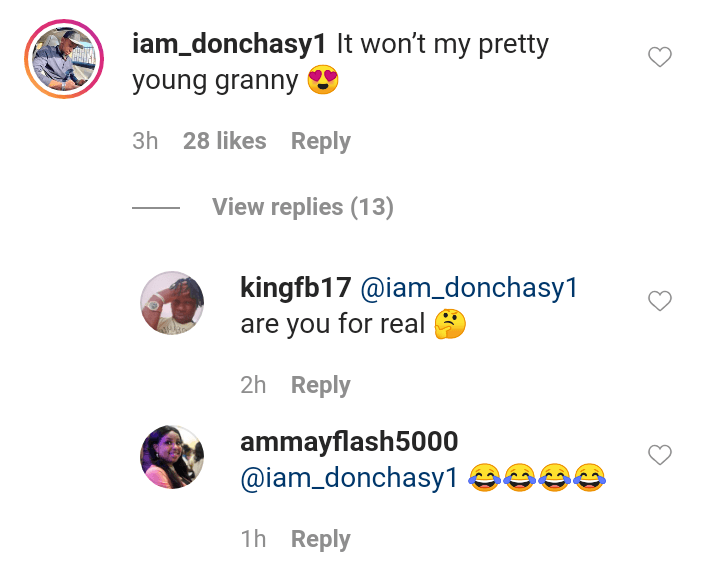Reply to iam_donchasy1's comment
This screenshot has width=720, height=582.
(x=320, y=142)
